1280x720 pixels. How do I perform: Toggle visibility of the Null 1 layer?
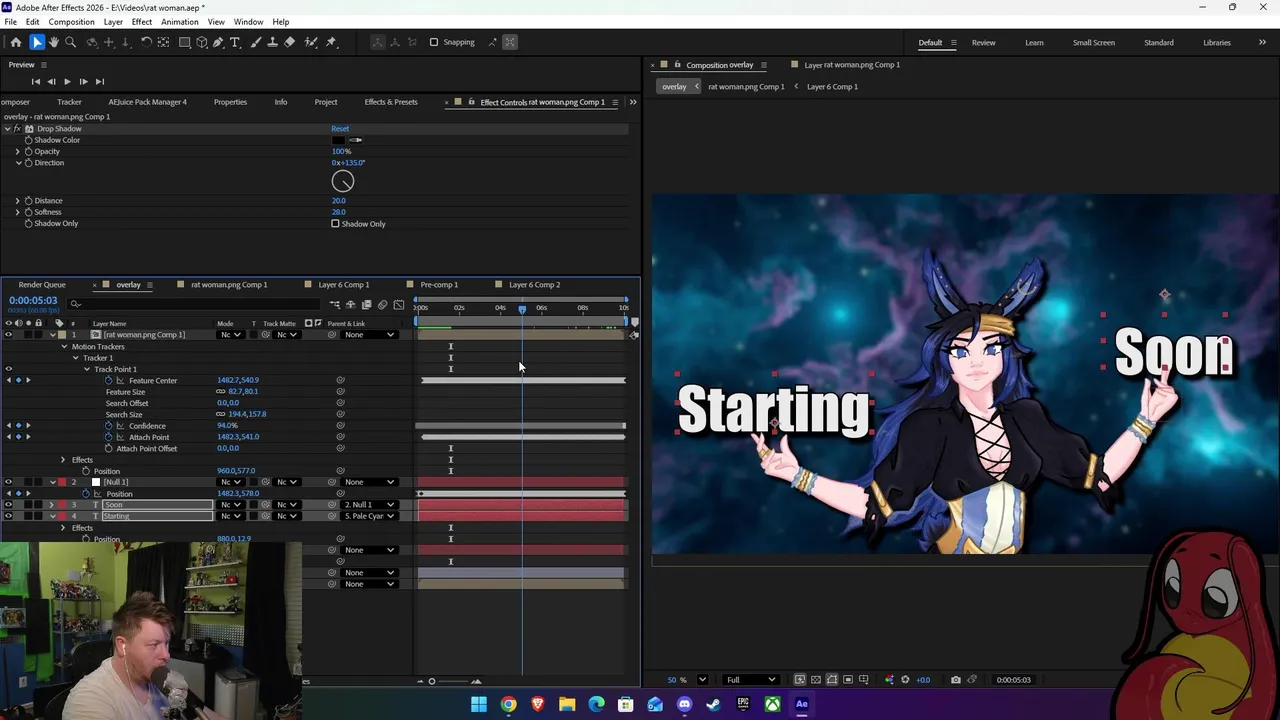(x=8, y=482)
